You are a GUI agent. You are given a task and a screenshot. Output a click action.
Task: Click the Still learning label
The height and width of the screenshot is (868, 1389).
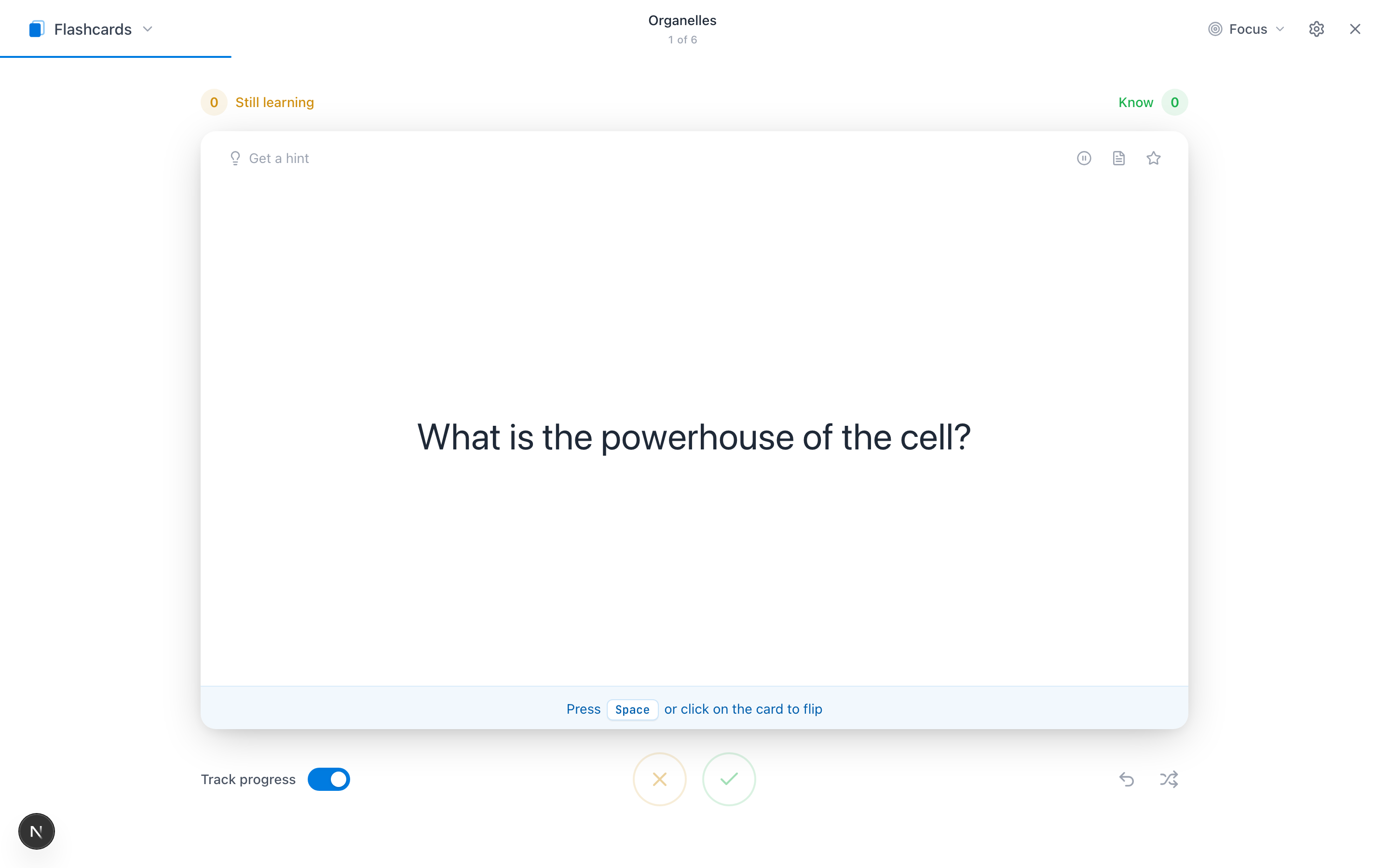click(x=274, y=102)
